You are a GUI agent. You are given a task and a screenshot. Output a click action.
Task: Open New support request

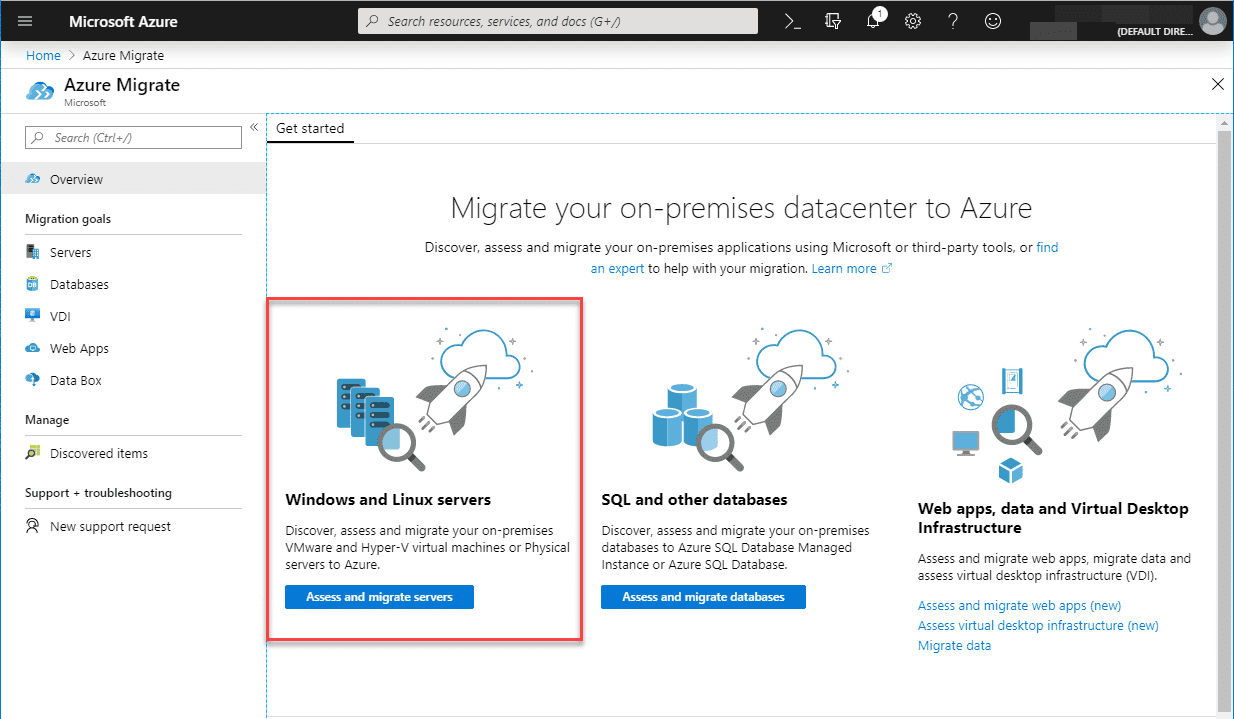111,525
